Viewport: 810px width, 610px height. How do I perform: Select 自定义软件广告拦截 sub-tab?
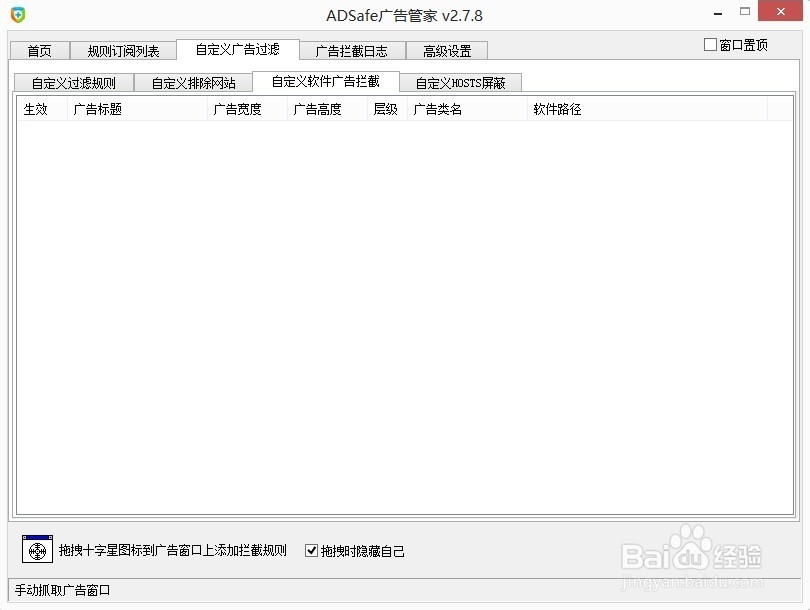coord(326,81)
